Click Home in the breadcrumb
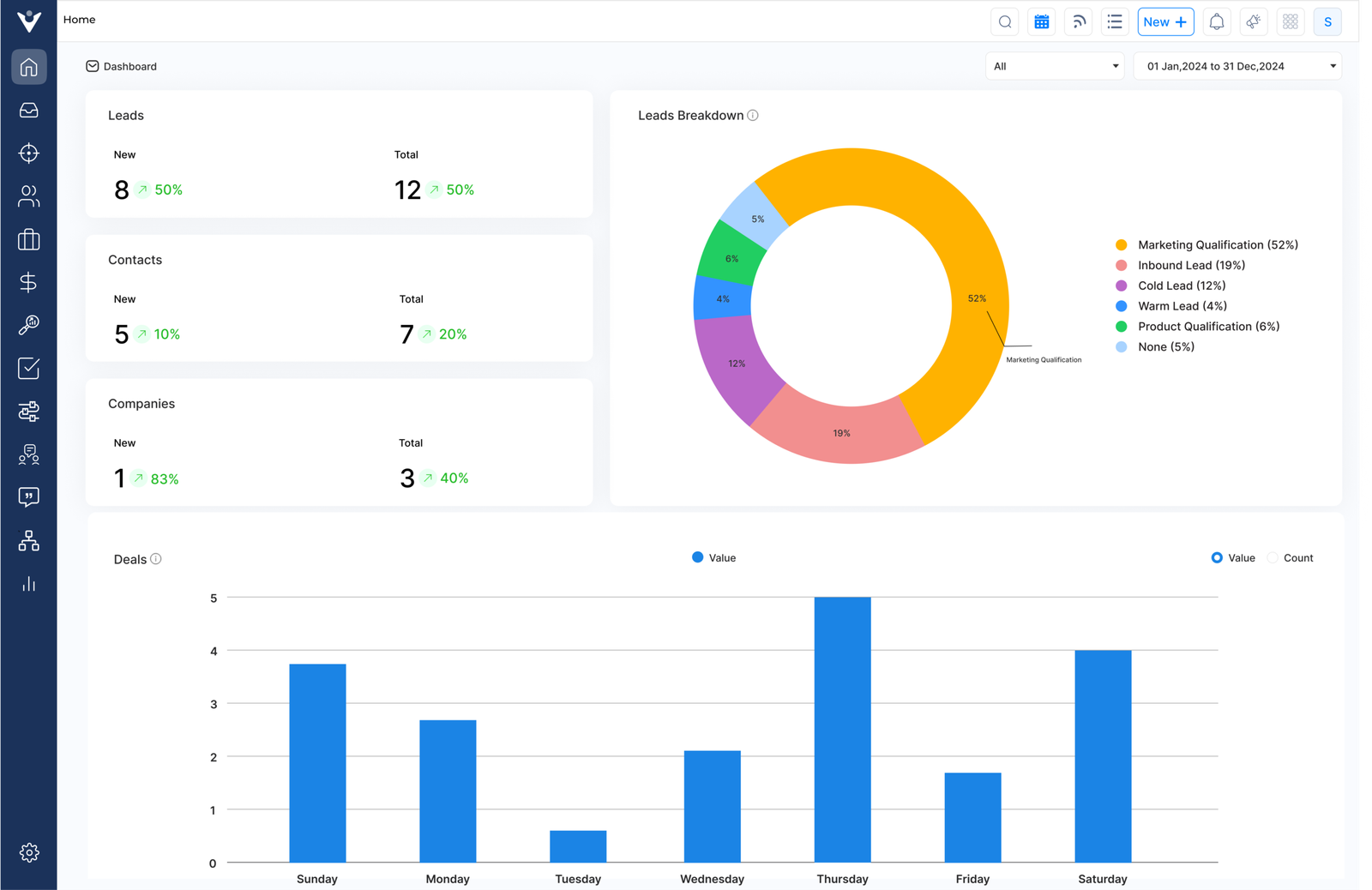Viewport: 1372px width, 890px height. (x=79, y=19)
